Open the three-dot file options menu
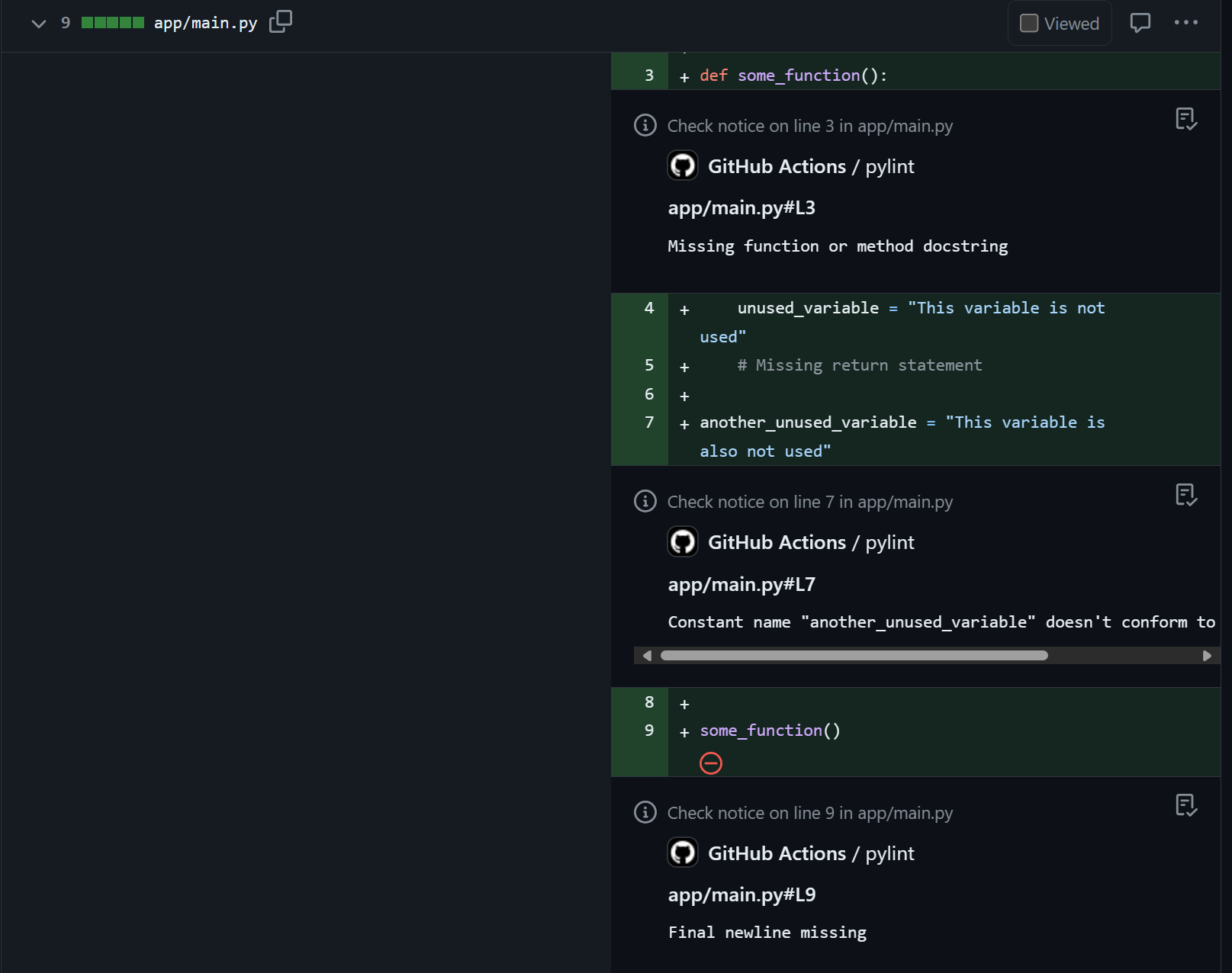The width and height of the screenshot is (1232, 973). 1185,23
